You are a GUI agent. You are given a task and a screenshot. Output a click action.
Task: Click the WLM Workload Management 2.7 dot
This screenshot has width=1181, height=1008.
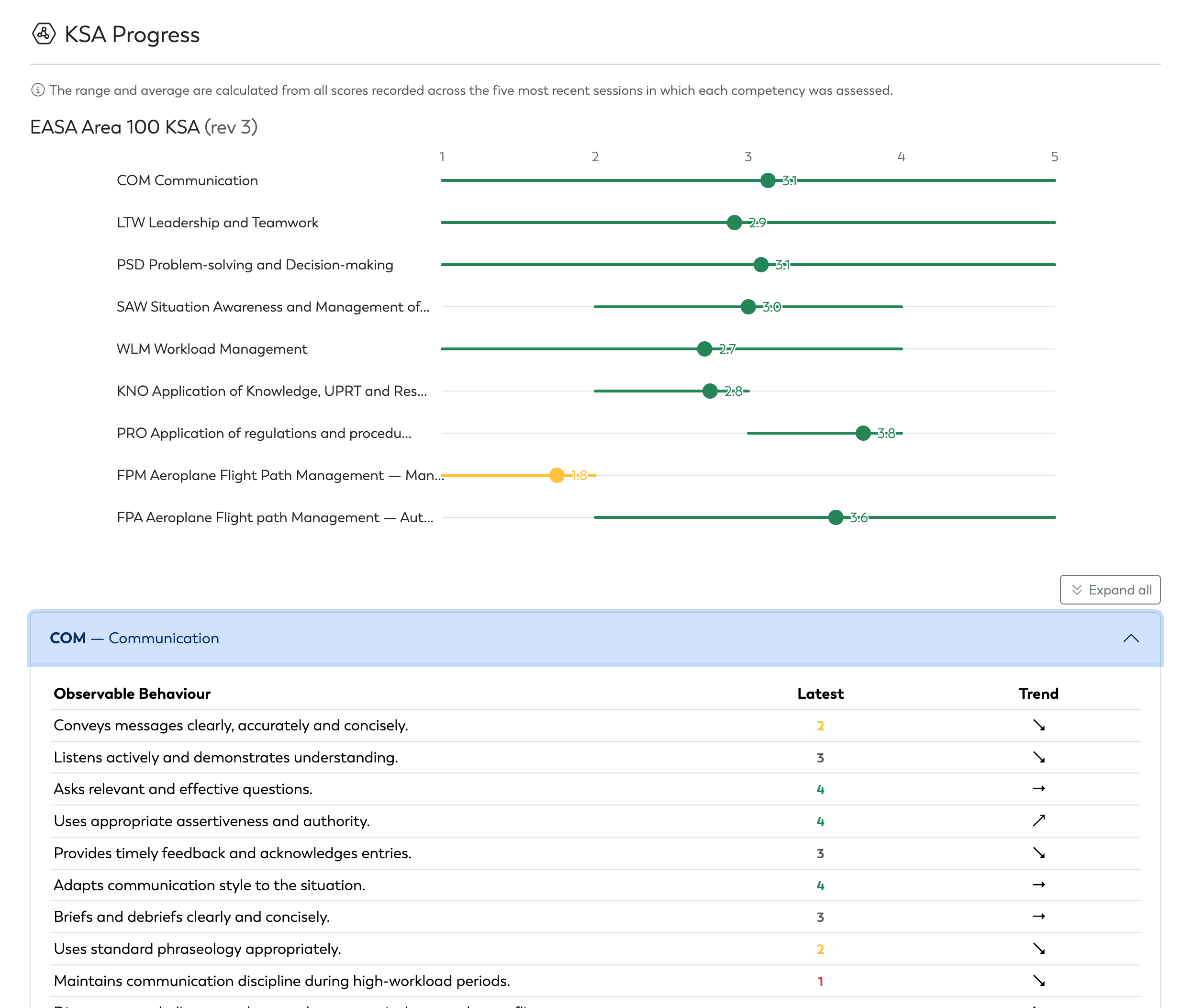(704, 349)
